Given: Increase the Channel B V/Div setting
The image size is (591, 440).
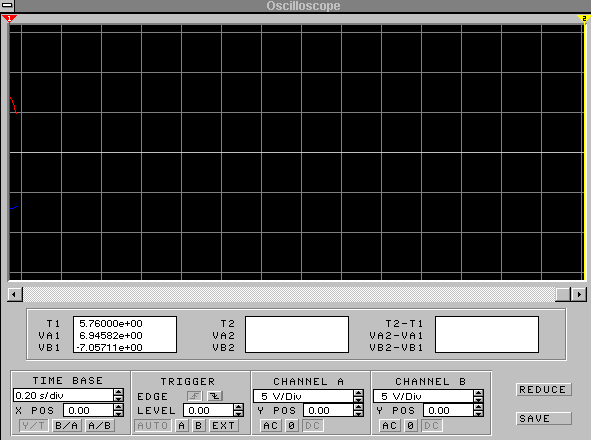Looking at the screenshot, I should (479, 393).
